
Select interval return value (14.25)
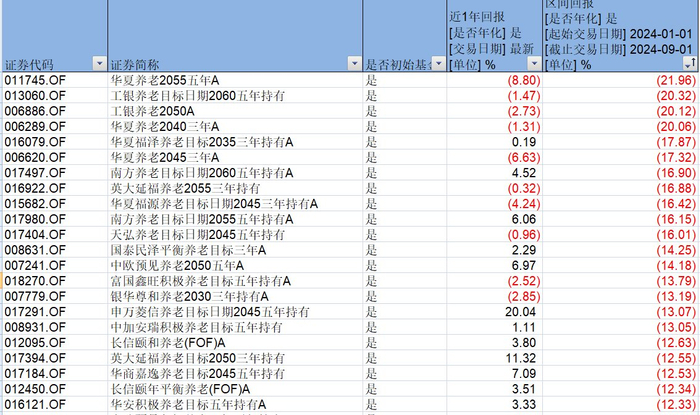coord(676,250)
